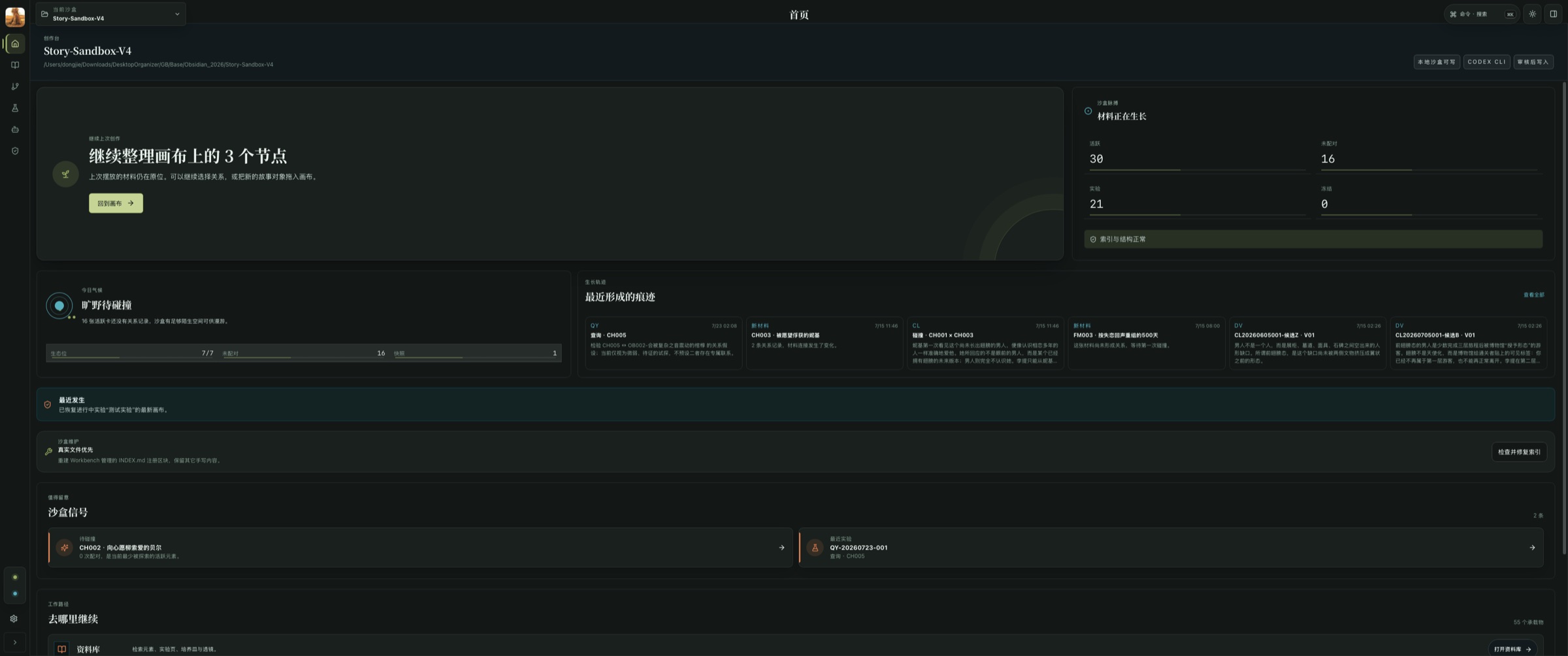The height and width of the screenshot is (656, 1568).
Task: Open trace card 碰撞 · CH001 × CH003
Action: [x=985, y=343]
